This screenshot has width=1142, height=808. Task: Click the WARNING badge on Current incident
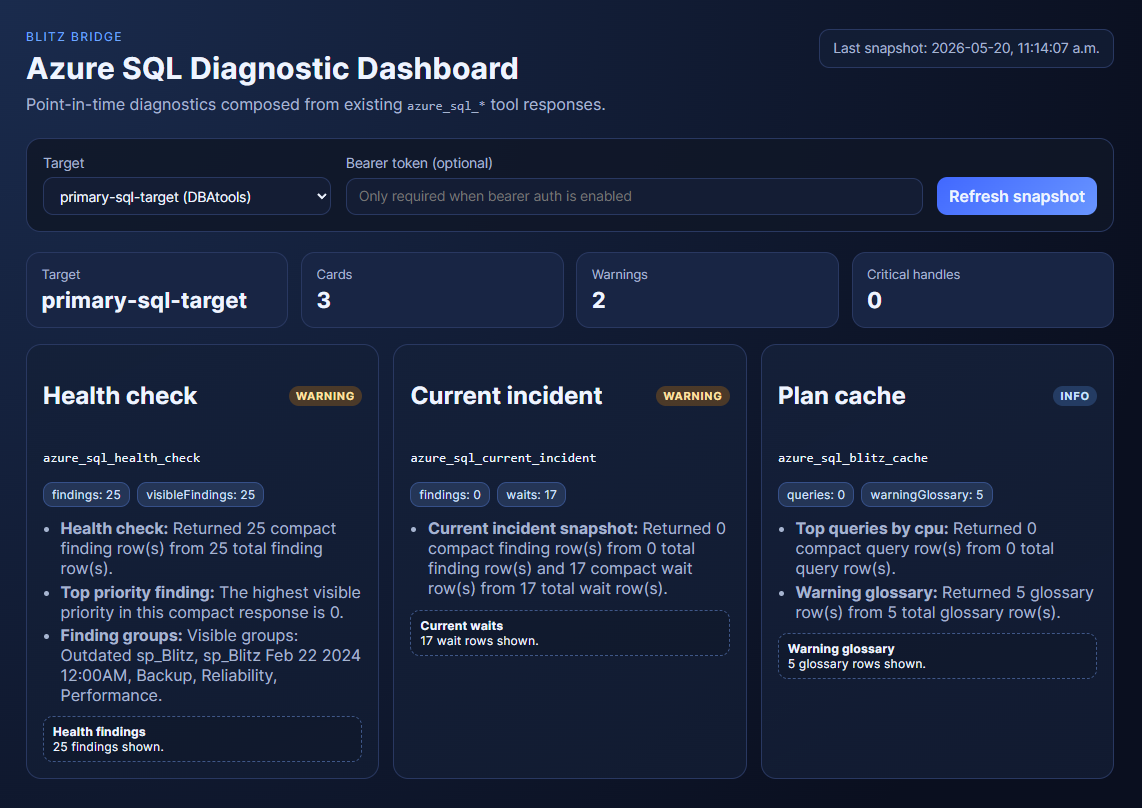[693, 396]
